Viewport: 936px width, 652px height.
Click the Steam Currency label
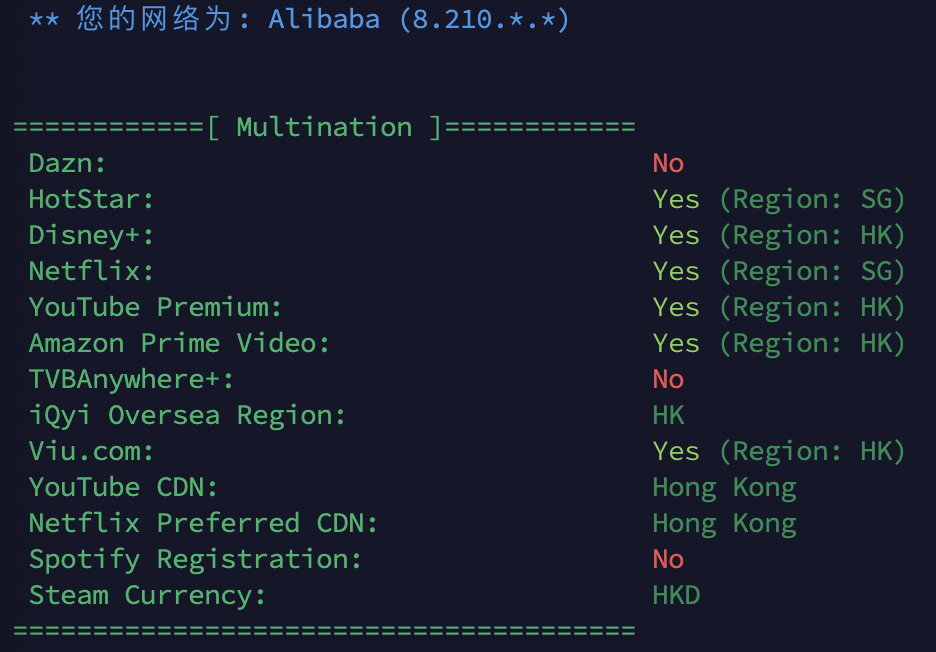pos(147,595)
